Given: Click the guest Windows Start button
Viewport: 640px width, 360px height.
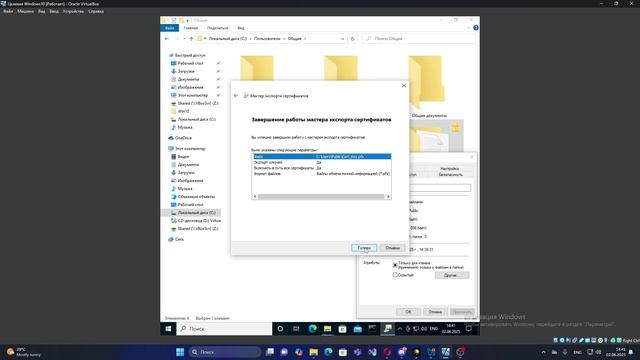Looking at the screenshot, I should [x=168, y=329].
